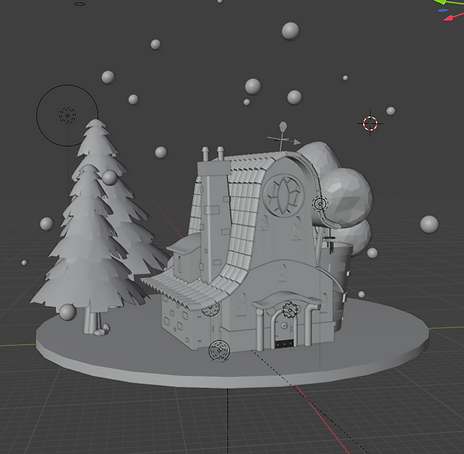This screenshot has height=454, width=464.
Task: Select the largest snowball at the top
Action: tap(291, 31)
